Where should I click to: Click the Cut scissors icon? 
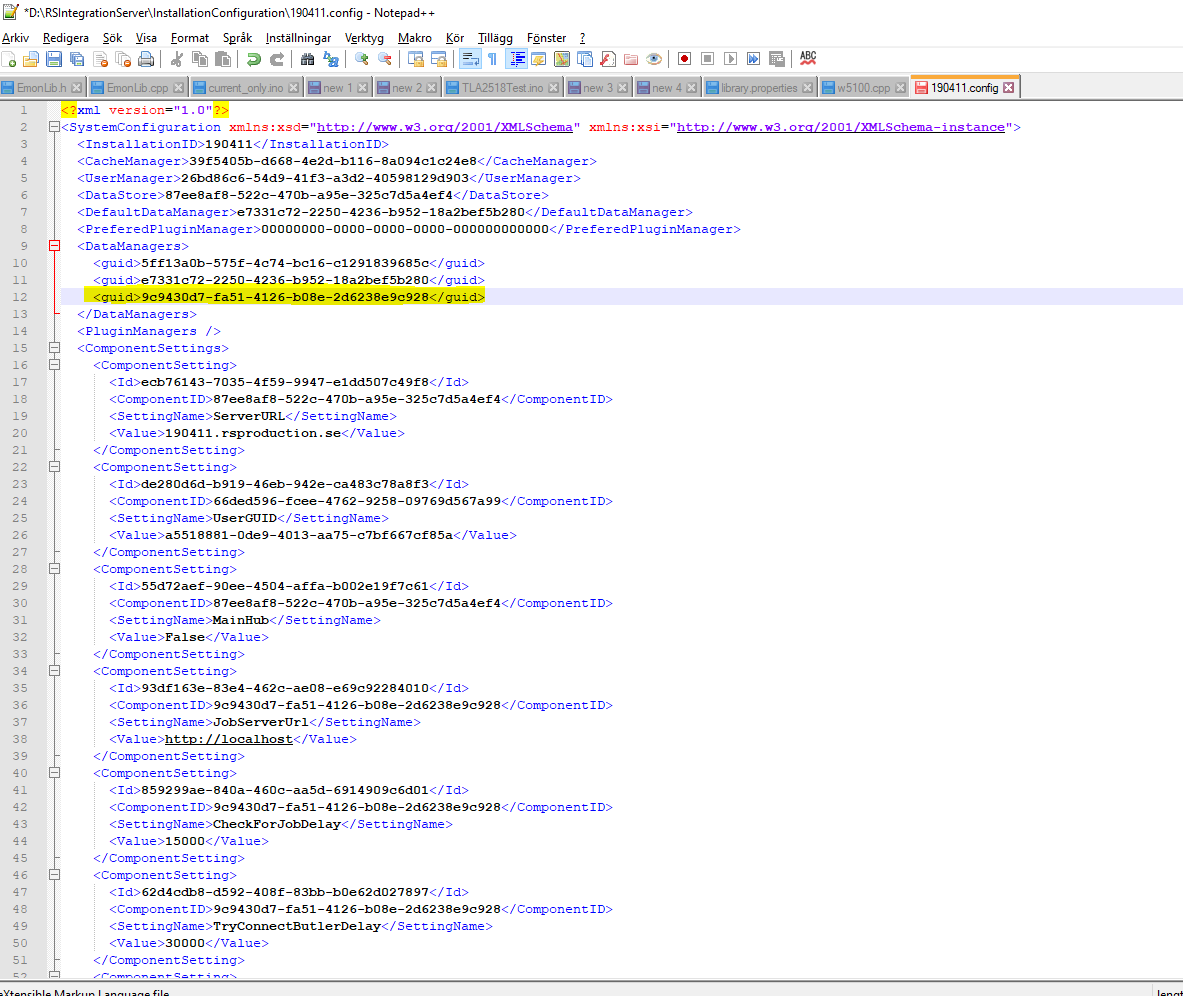tap(177, 59)
